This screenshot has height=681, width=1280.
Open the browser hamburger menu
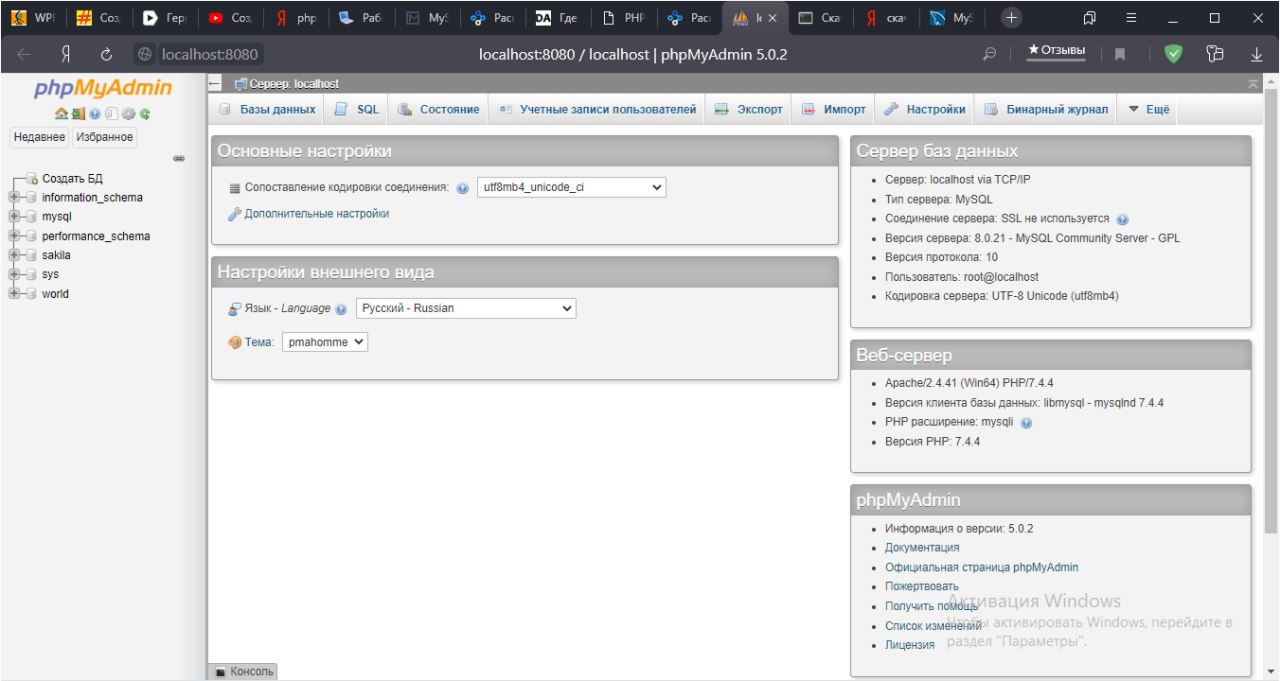tap(1131, 18)
